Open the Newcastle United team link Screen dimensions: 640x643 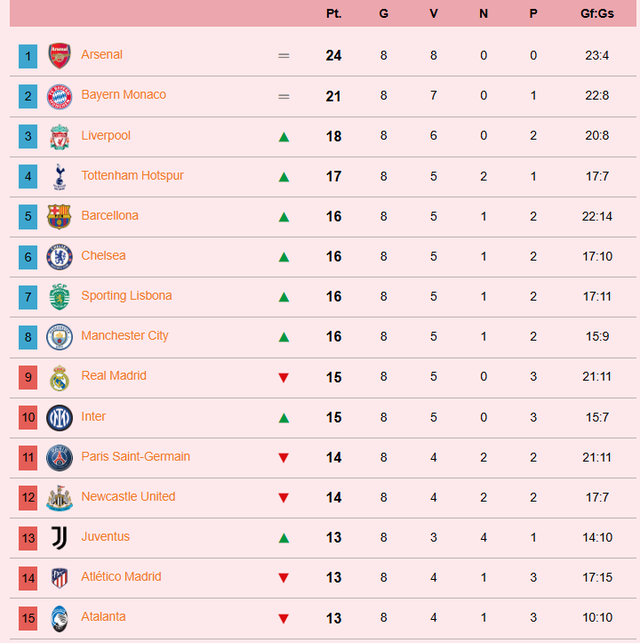pos(128,497)
